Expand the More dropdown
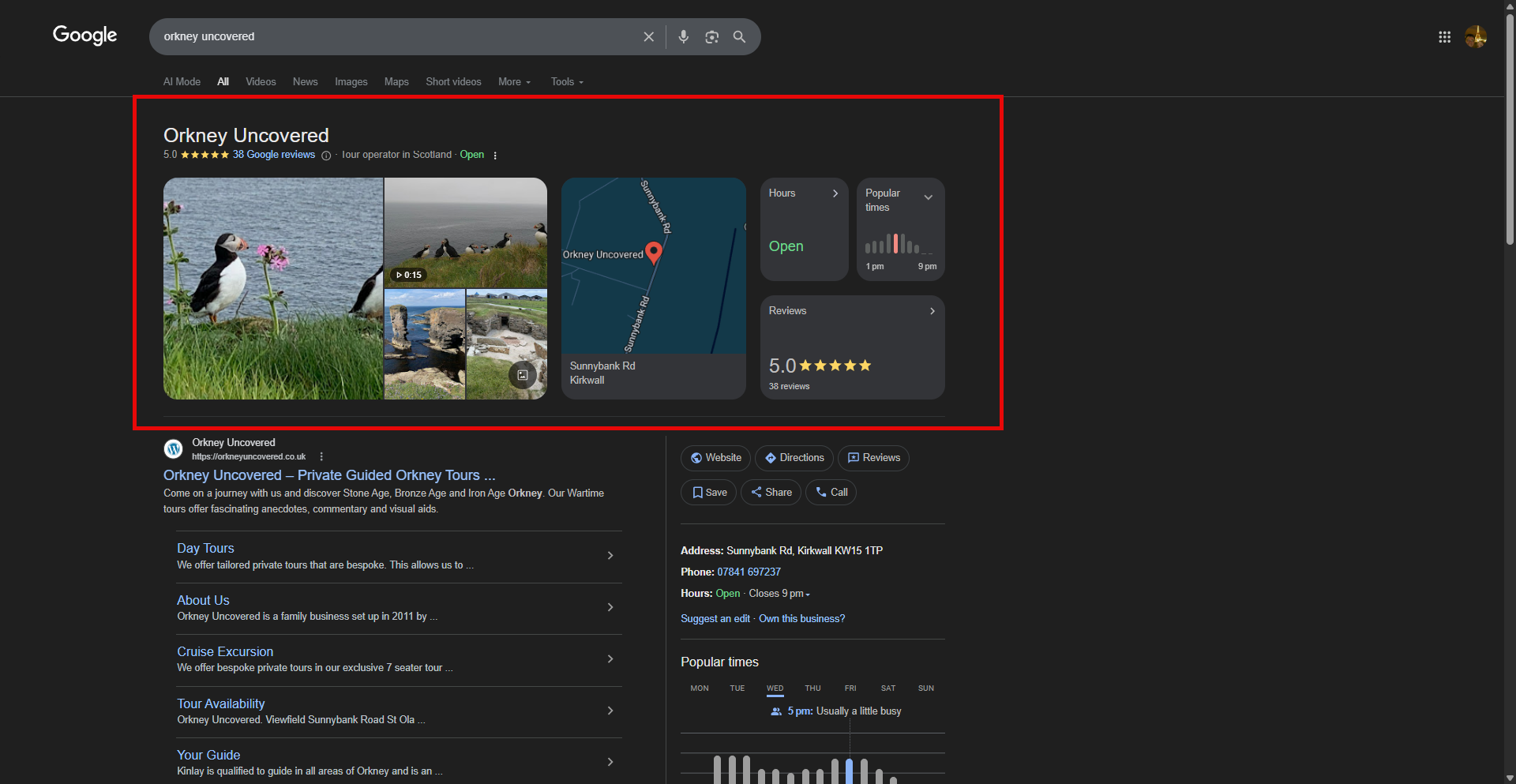 [515, 82]
